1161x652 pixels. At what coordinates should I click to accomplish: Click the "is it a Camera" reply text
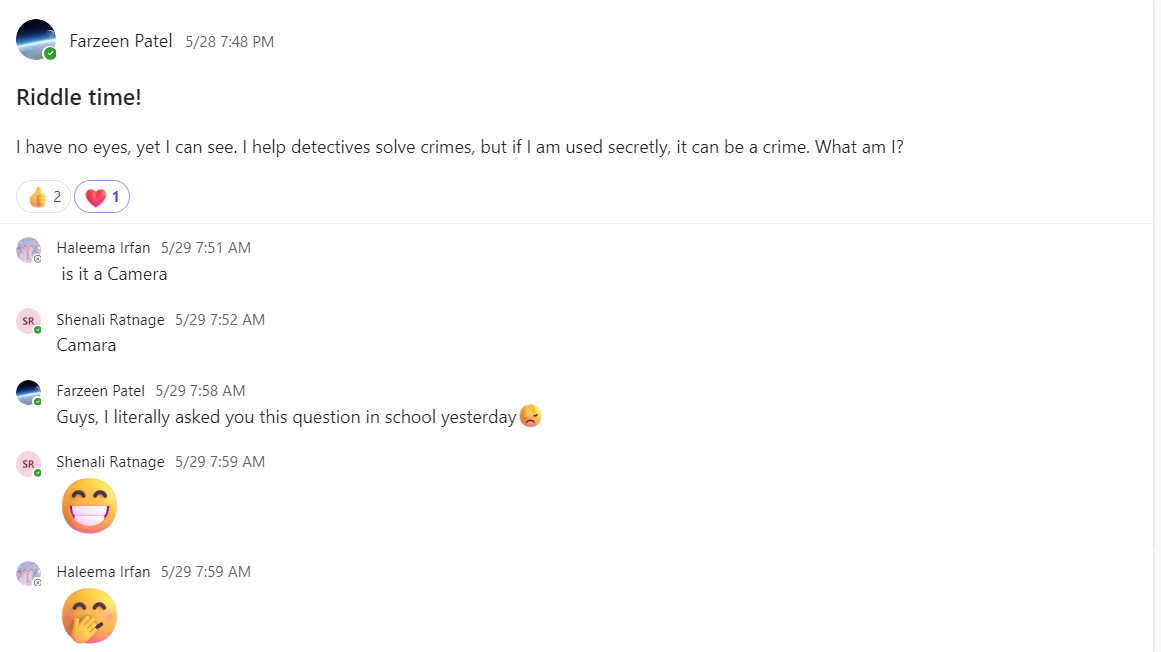pos(114,274)
